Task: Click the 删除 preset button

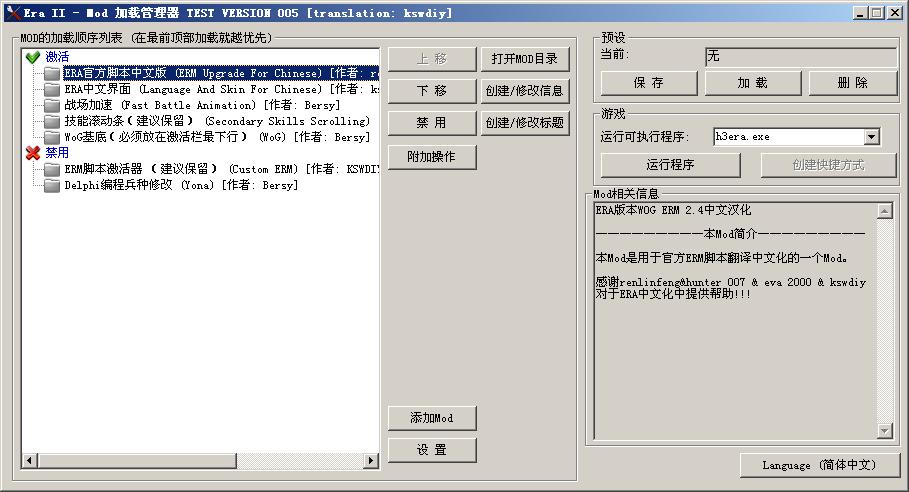Action: click(853, 83)
